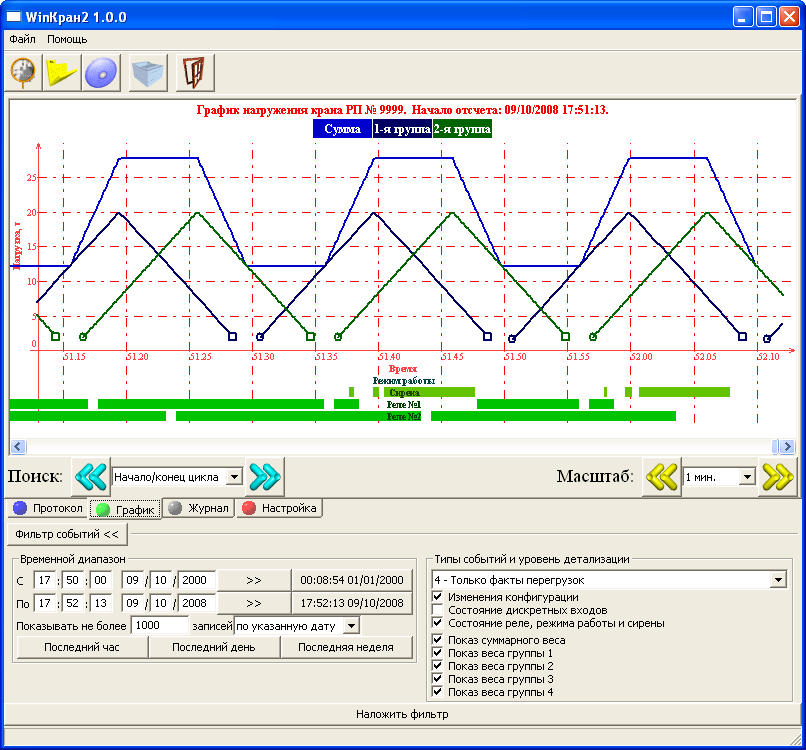Click the Сирена label on chart
Image resolution: width=806 pixels, height=750 pixels.
pos(404,393)
